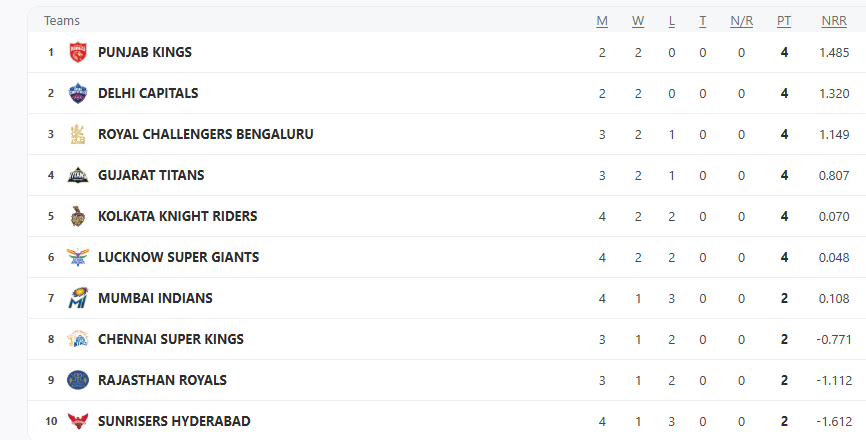This screenshot has width=866, height=440.
Task: Click the W wins column header
Action: [638, 21]
